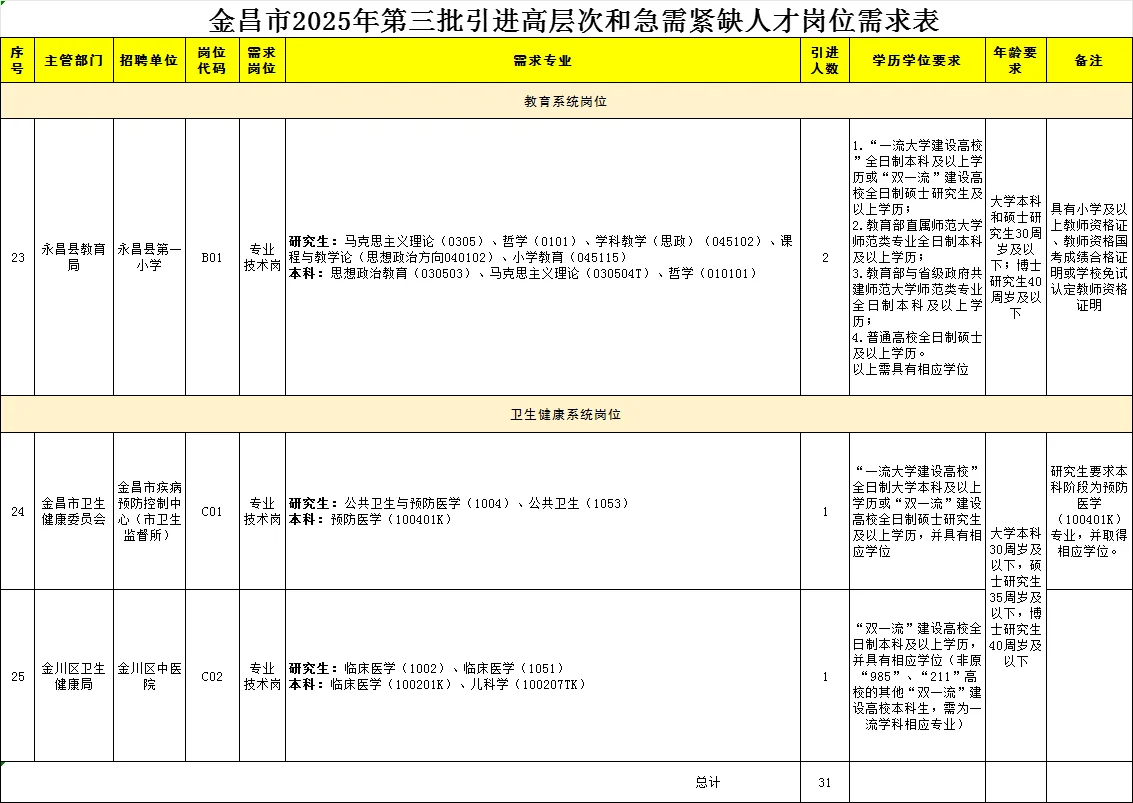The image size is (1133, 803).
Task: Click the 永昌县教育局 cell
Action: 73,256
